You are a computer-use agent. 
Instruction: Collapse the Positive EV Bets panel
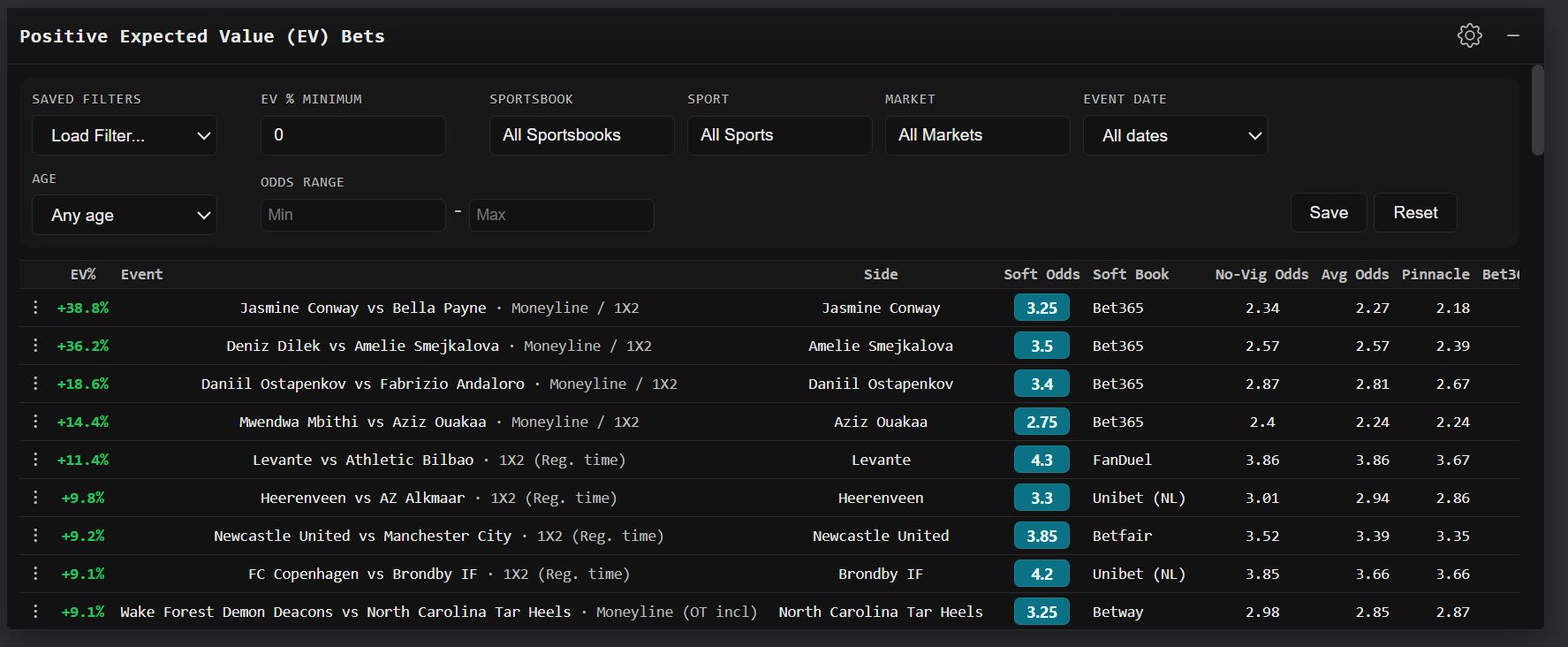pos(1513,35)
